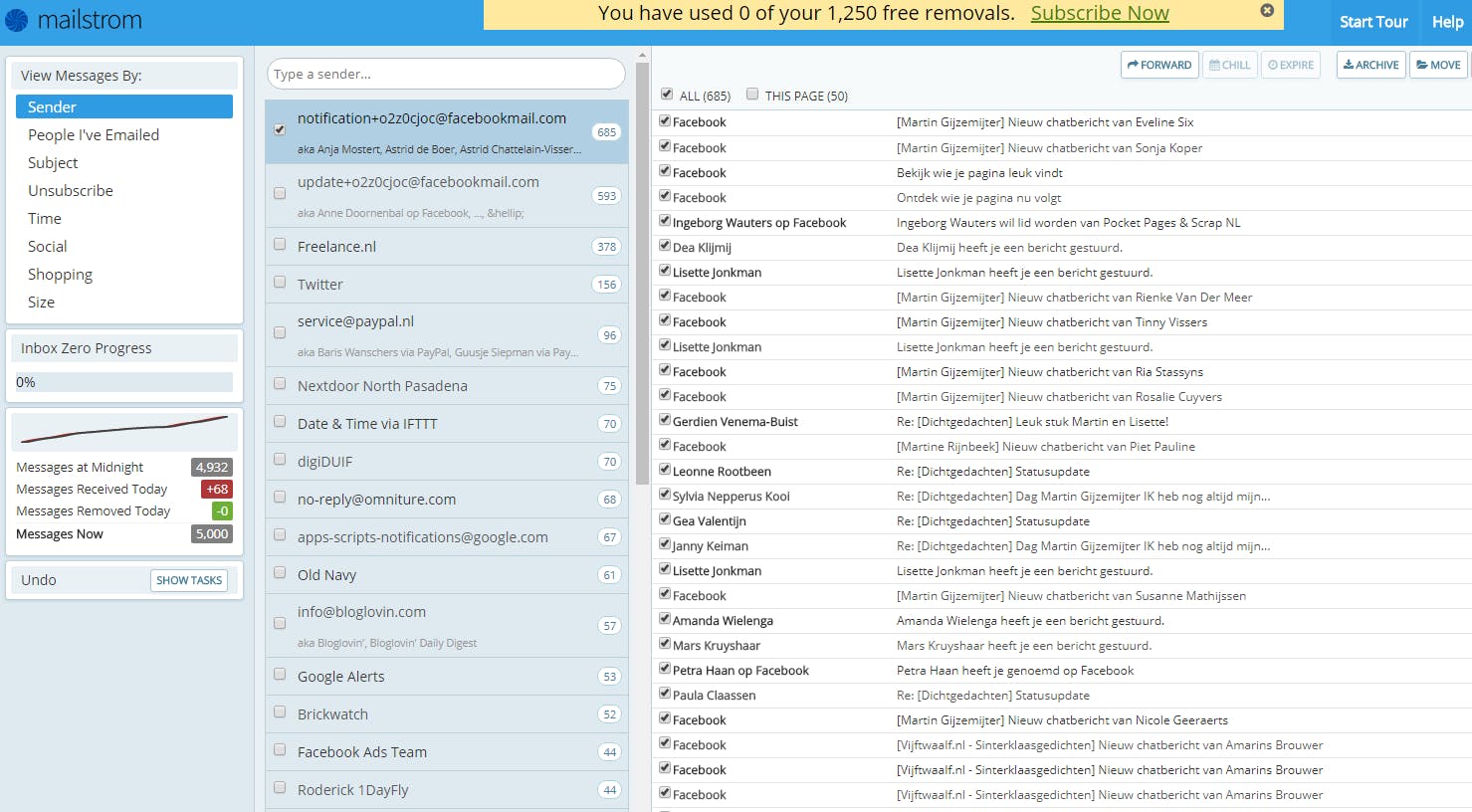The width and height of the screenshot is (1472, 812).
Task: Chill the selected messages
Action: [1230, 65]
